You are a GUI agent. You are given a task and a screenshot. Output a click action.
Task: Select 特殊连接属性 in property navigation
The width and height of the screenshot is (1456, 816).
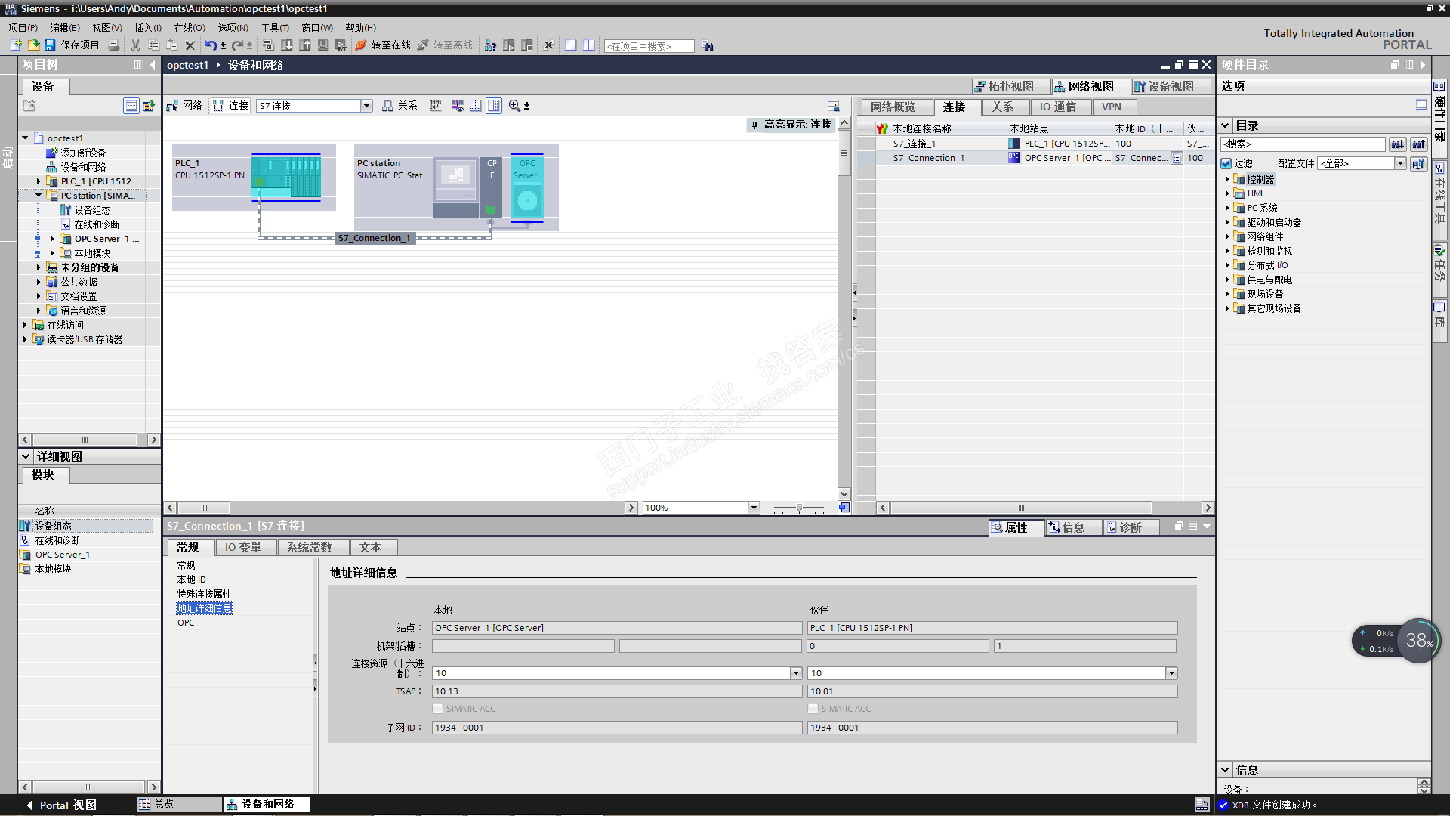click(x=204, y=594)
